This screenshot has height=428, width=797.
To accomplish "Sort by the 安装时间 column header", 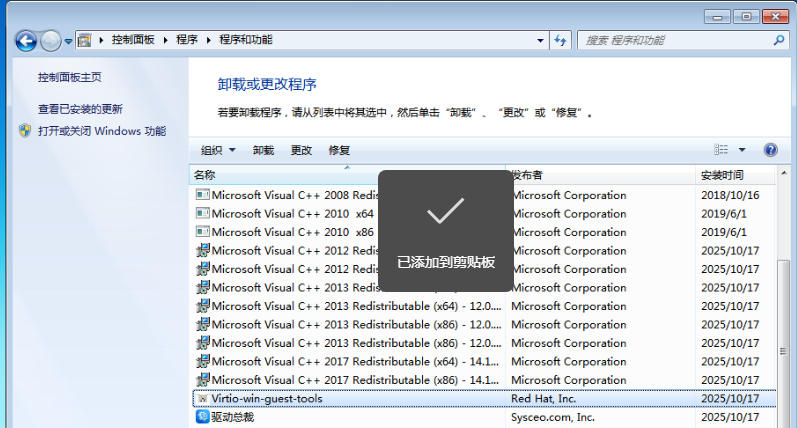I will (x=735, y=175).
